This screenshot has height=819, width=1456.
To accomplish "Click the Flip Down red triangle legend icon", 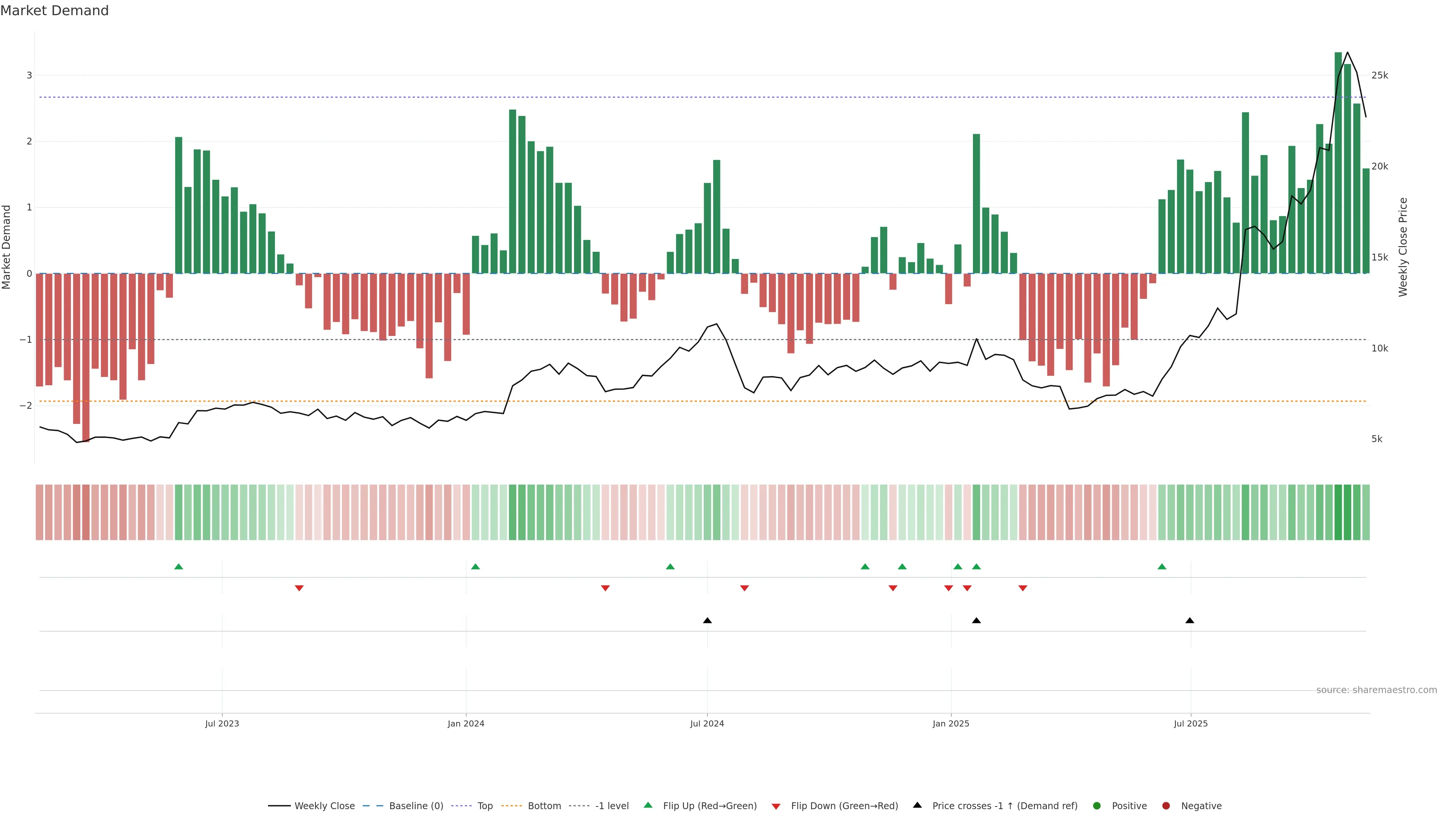I will click(776, 806).
